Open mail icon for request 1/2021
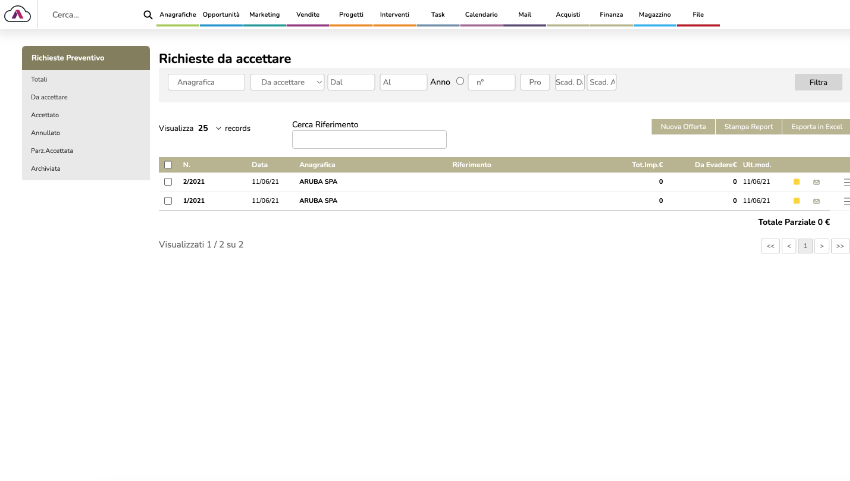This screenshot has width=850, height=481. 816,201
